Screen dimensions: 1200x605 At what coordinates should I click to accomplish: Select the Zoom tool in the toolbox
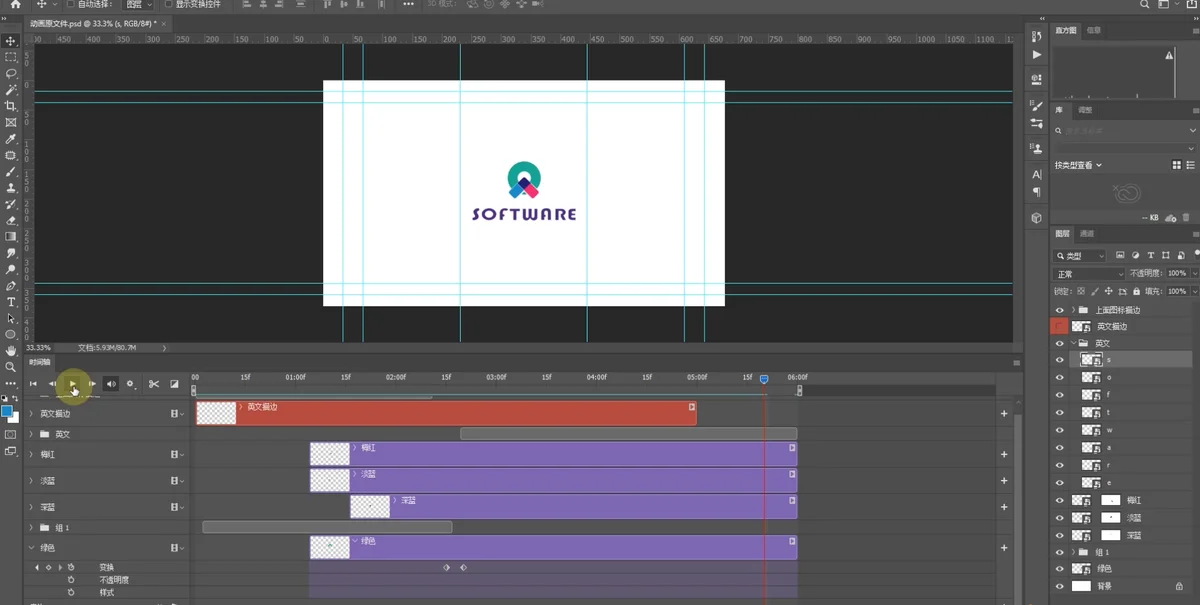11,367
